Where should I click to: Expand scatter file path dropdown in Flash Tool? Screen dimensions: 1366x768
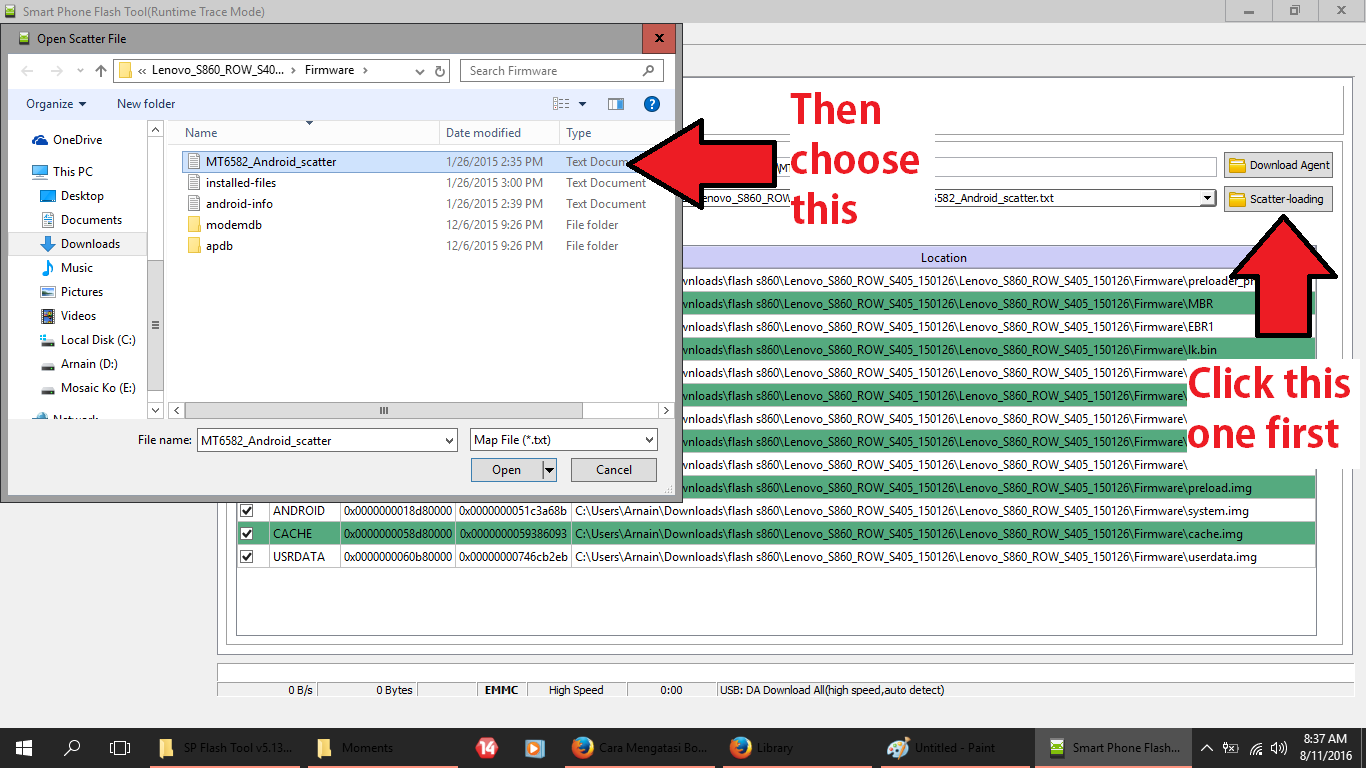[1208, 198]
